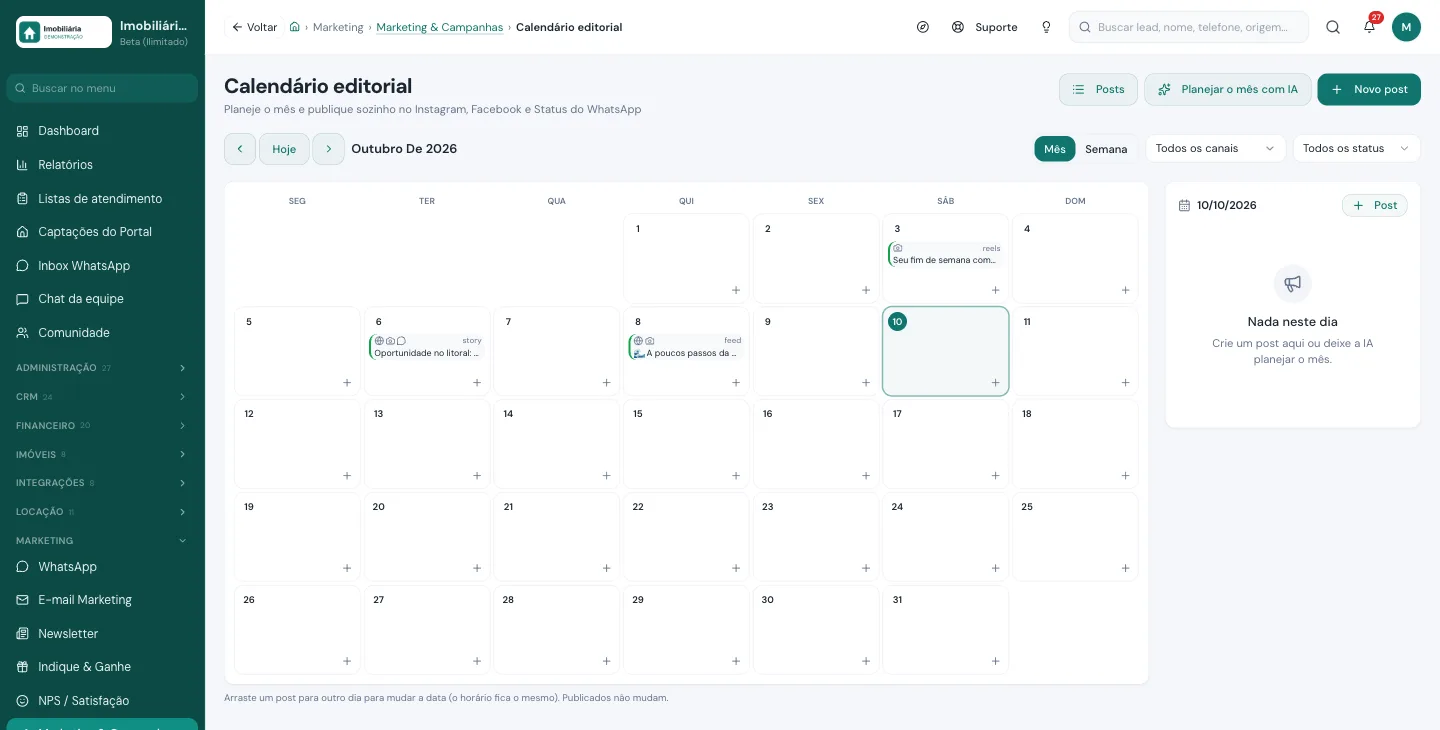This screenshot has width=1440, height=730.
Task: Open Indique & Ganhe in sidebar
Action: click(102, 667)
